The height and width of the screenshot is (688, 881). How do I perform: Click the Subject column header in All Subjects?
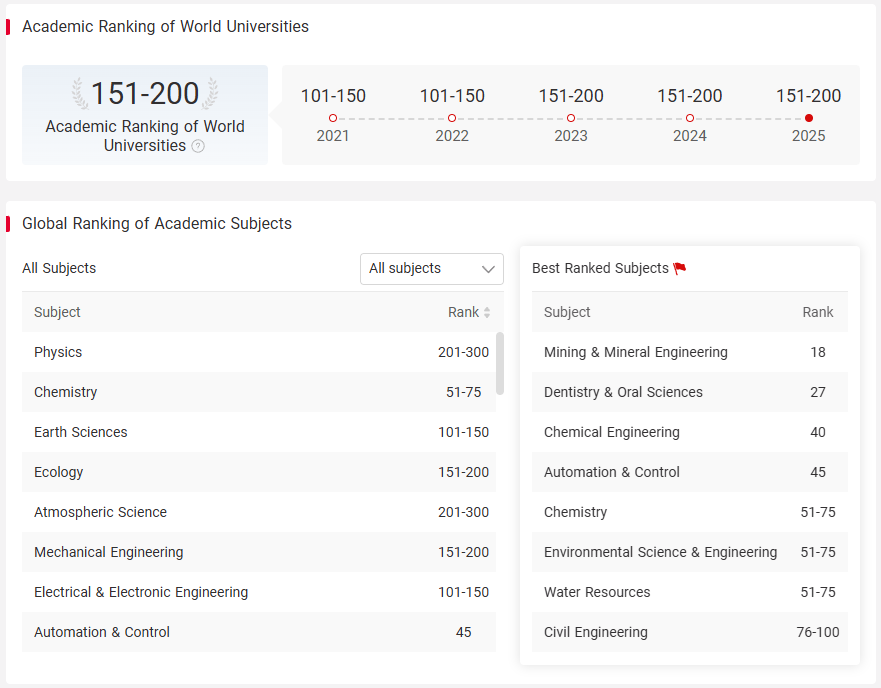(x=57, y=312)
